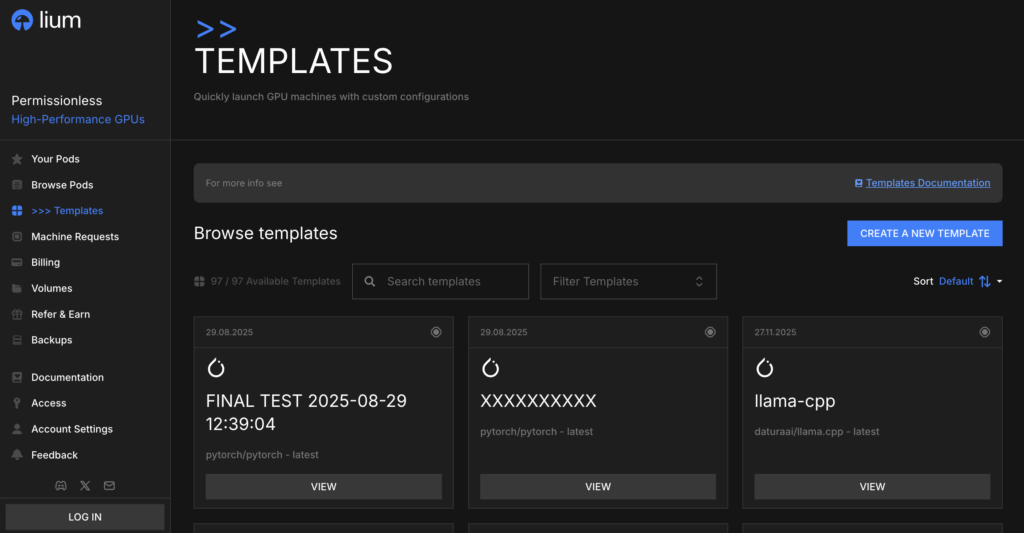Screen dimensions: 1024x533
Task: Click the CREATE A NEW TEMPLATE button
Action: [x=924, y=233]
